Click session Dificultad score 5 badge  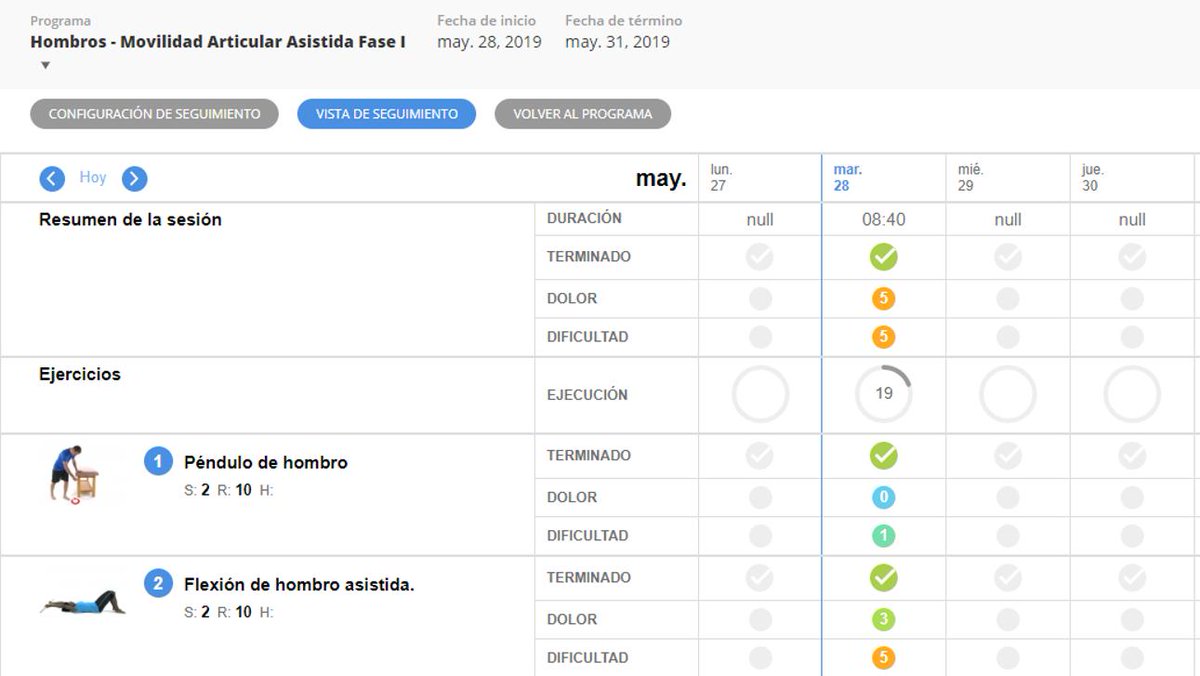tap(884, 337)
